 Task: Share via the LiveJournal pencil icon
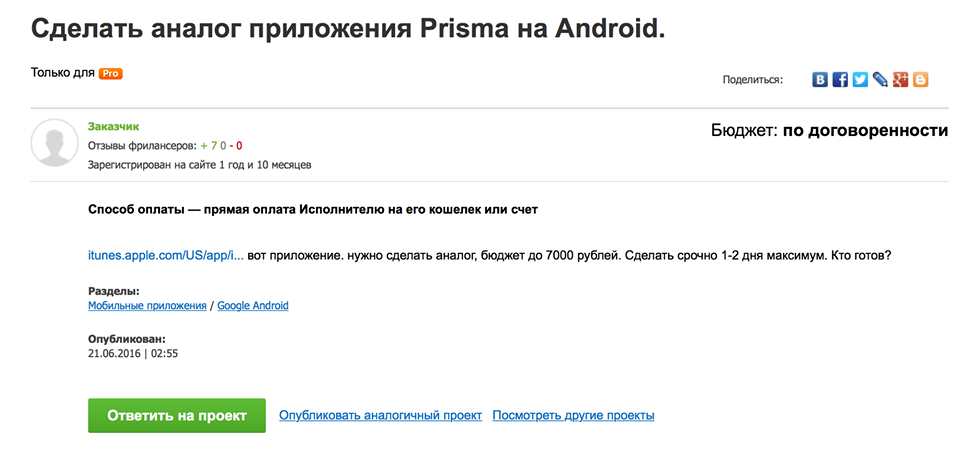[x=880, y=79]
